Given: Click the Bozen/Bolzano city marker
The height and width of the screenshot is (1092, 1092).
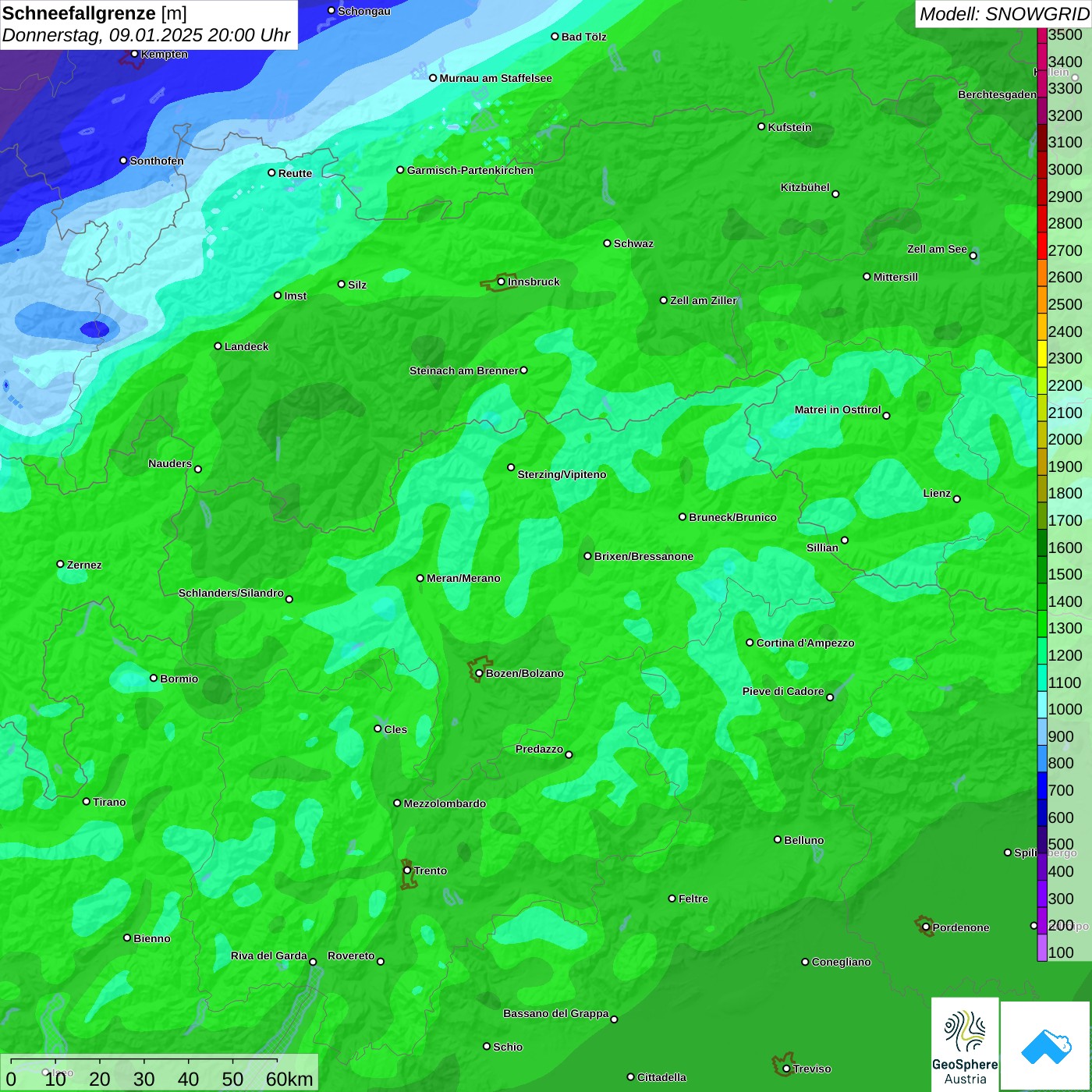Looking at the screenshot, I should pos(479,673).
